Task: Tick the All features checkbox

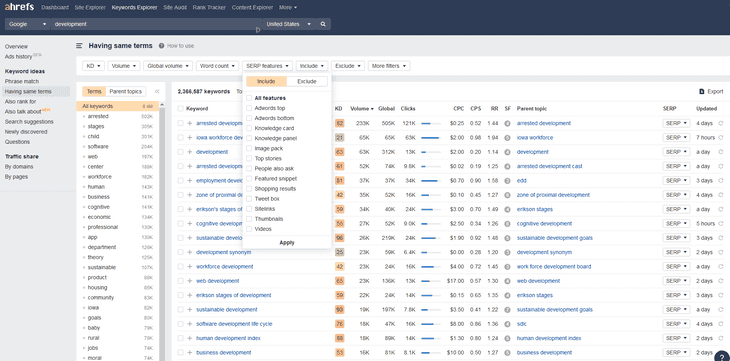Action: pos(249,98)
